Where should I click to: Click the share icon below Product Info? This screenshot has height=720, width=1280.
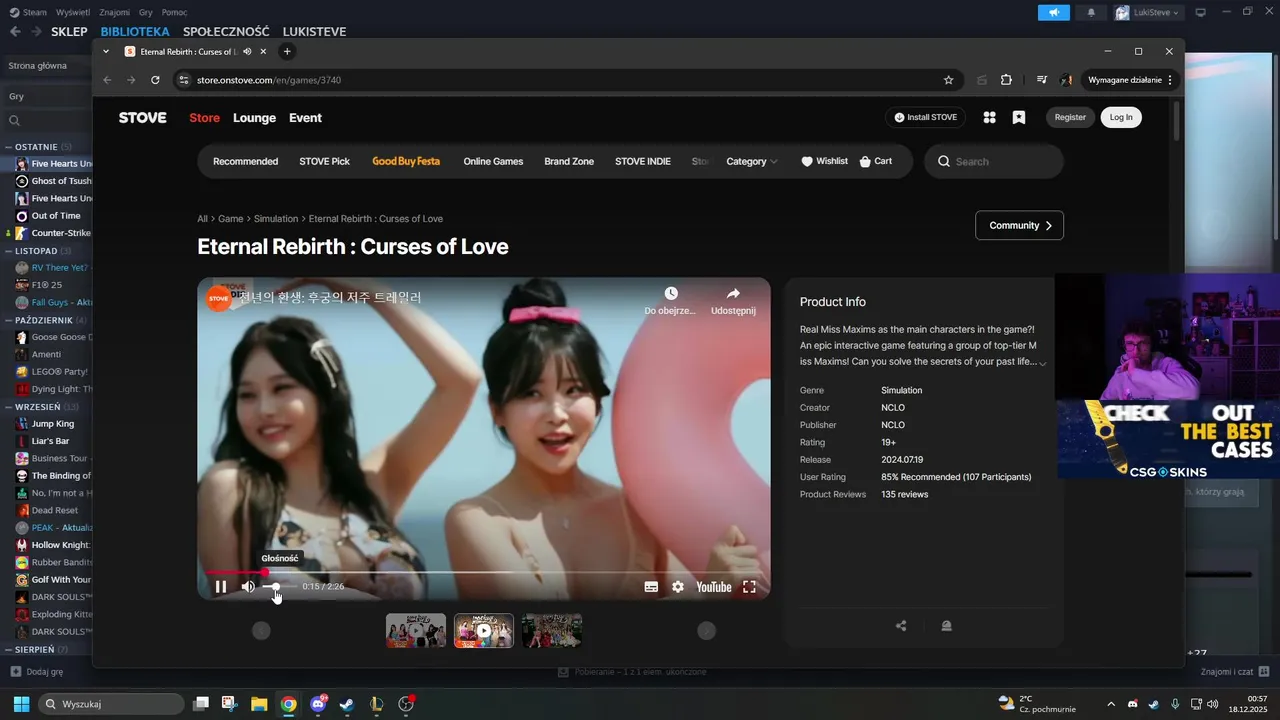coord(901,626)
